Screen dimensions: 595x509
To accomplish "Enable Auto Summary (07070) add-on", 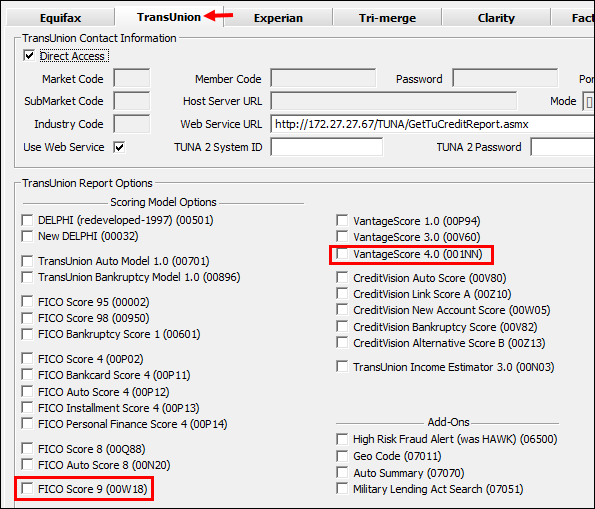I will point(342,473).
